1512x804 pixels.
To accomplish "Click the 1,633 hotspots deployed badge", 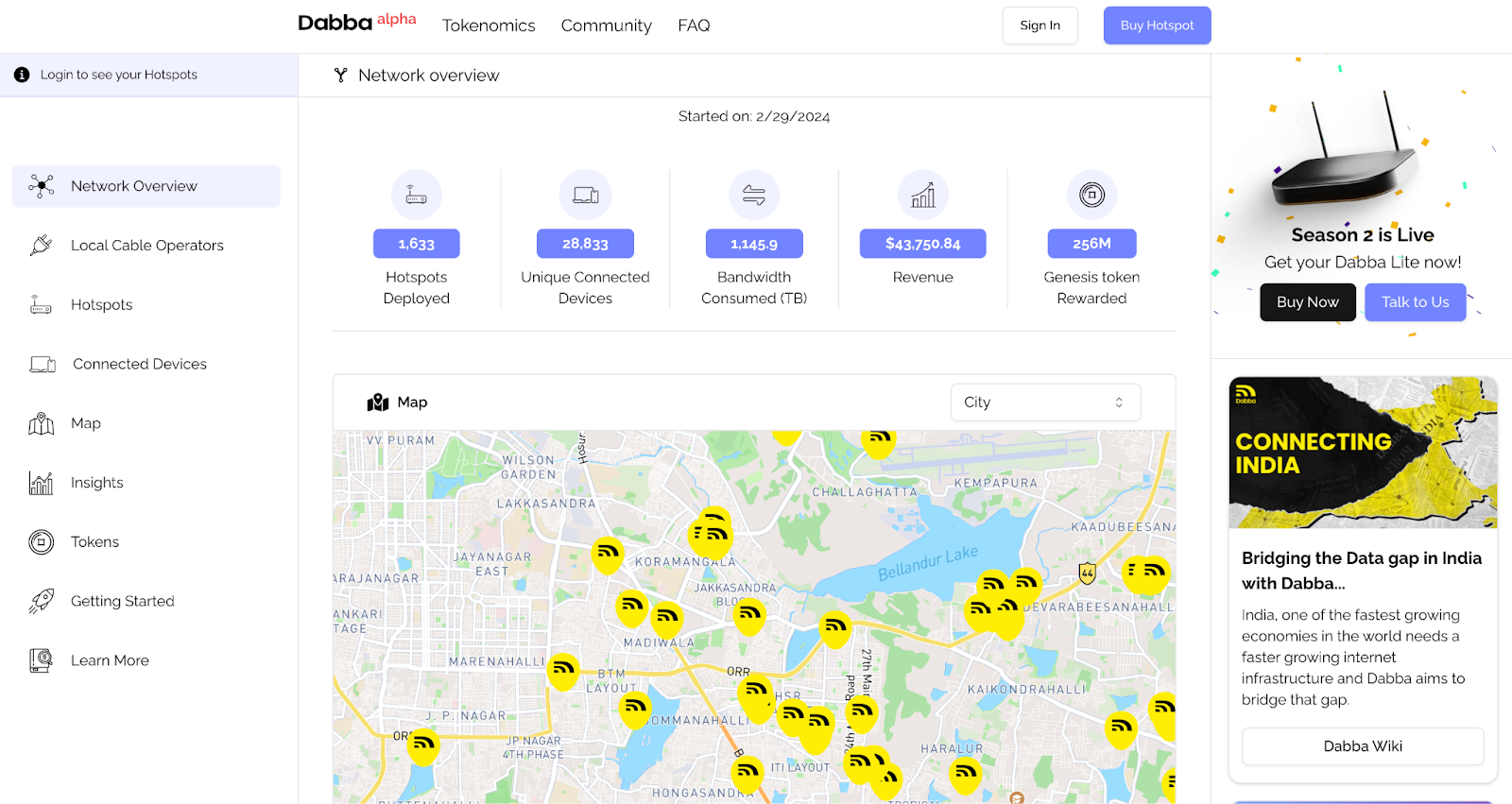I will tap(417, 244).
